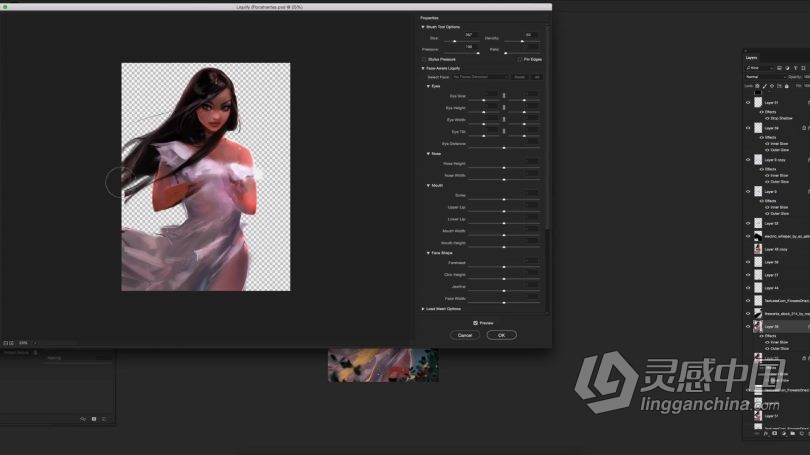
Task: Enable the Pin Edges checkbox
Action: pyautogui.click(x=520, y=59)
